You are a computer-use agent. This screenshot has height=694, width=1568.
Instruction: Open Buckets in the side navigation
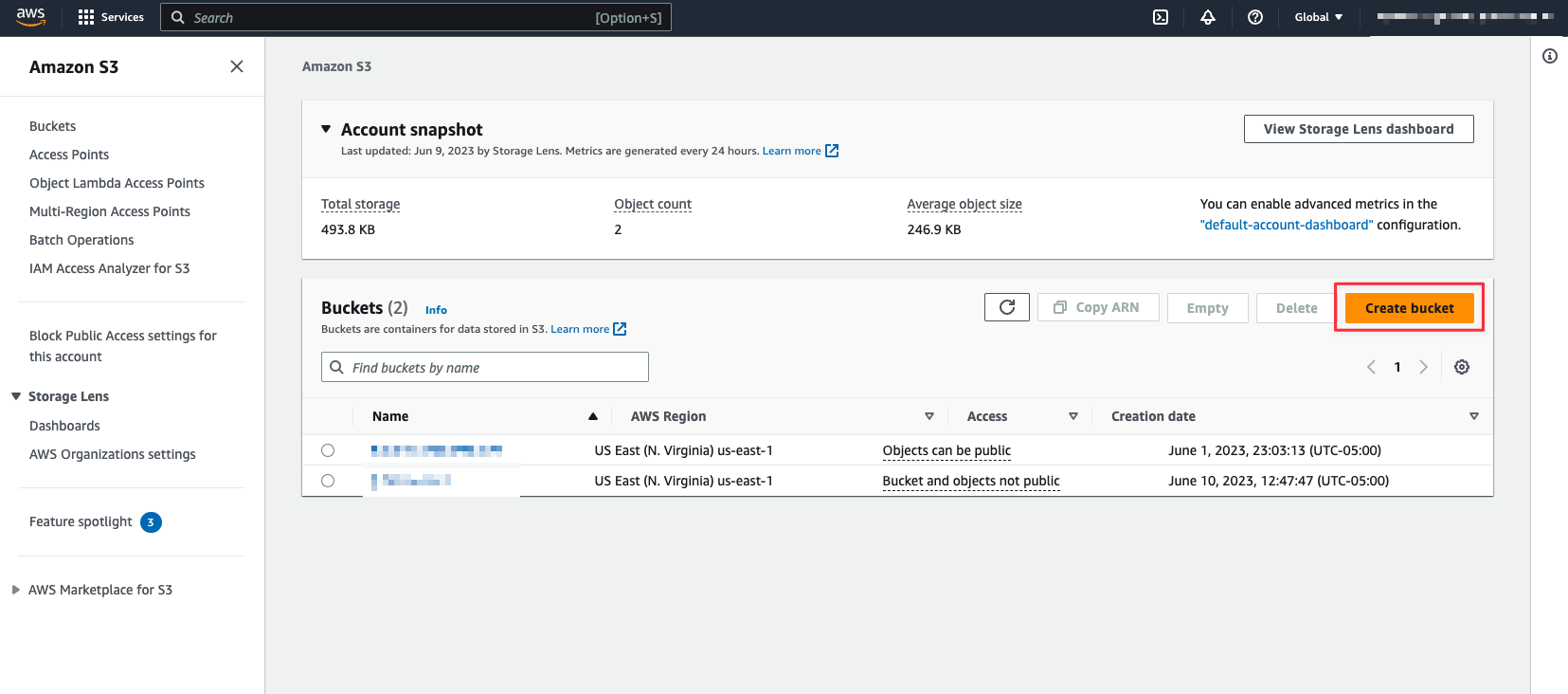tap(52, 126)
